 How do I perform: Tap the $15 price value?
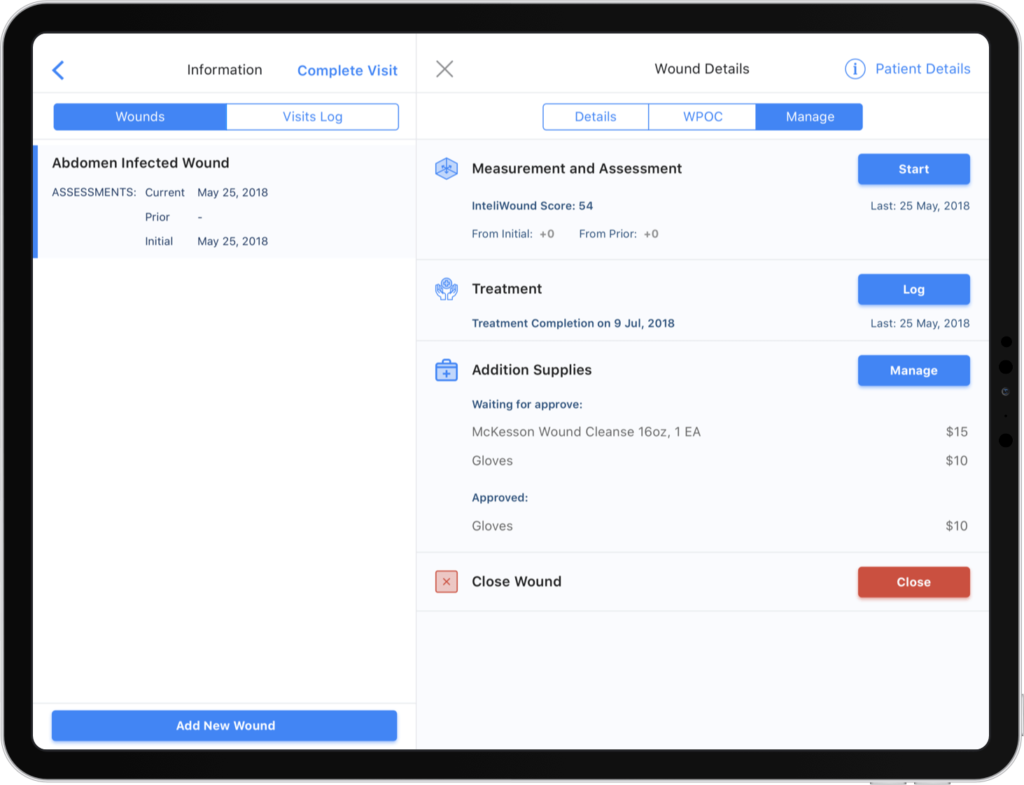click(x=957, y=432)
